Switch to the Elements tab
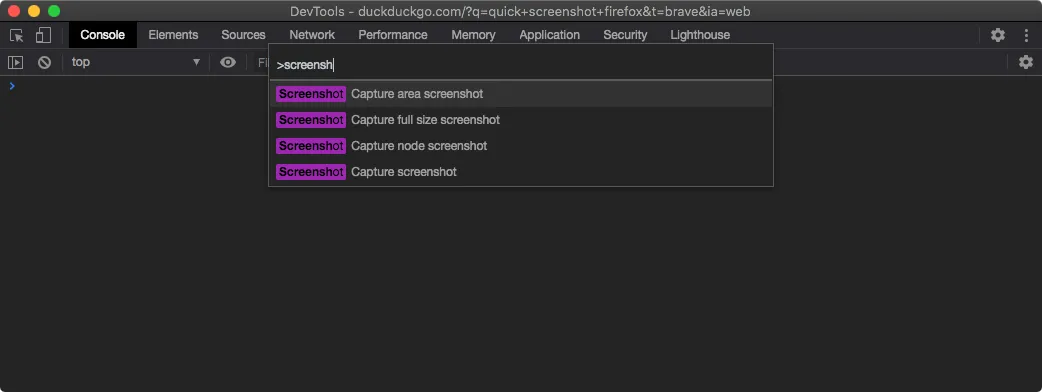 173,35
